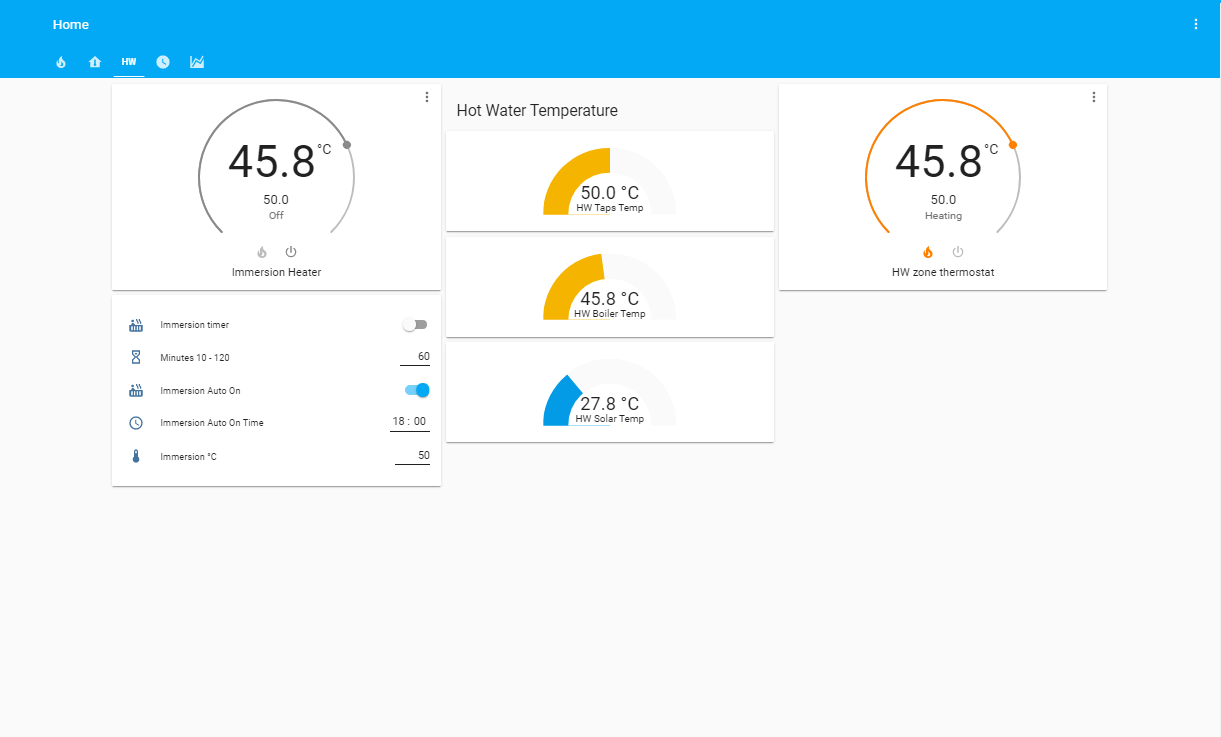The height and width of the screenshot is (737, 1221).
Task: Set Immersion Heater to heat mode flame icon
Action: (262, 252)
